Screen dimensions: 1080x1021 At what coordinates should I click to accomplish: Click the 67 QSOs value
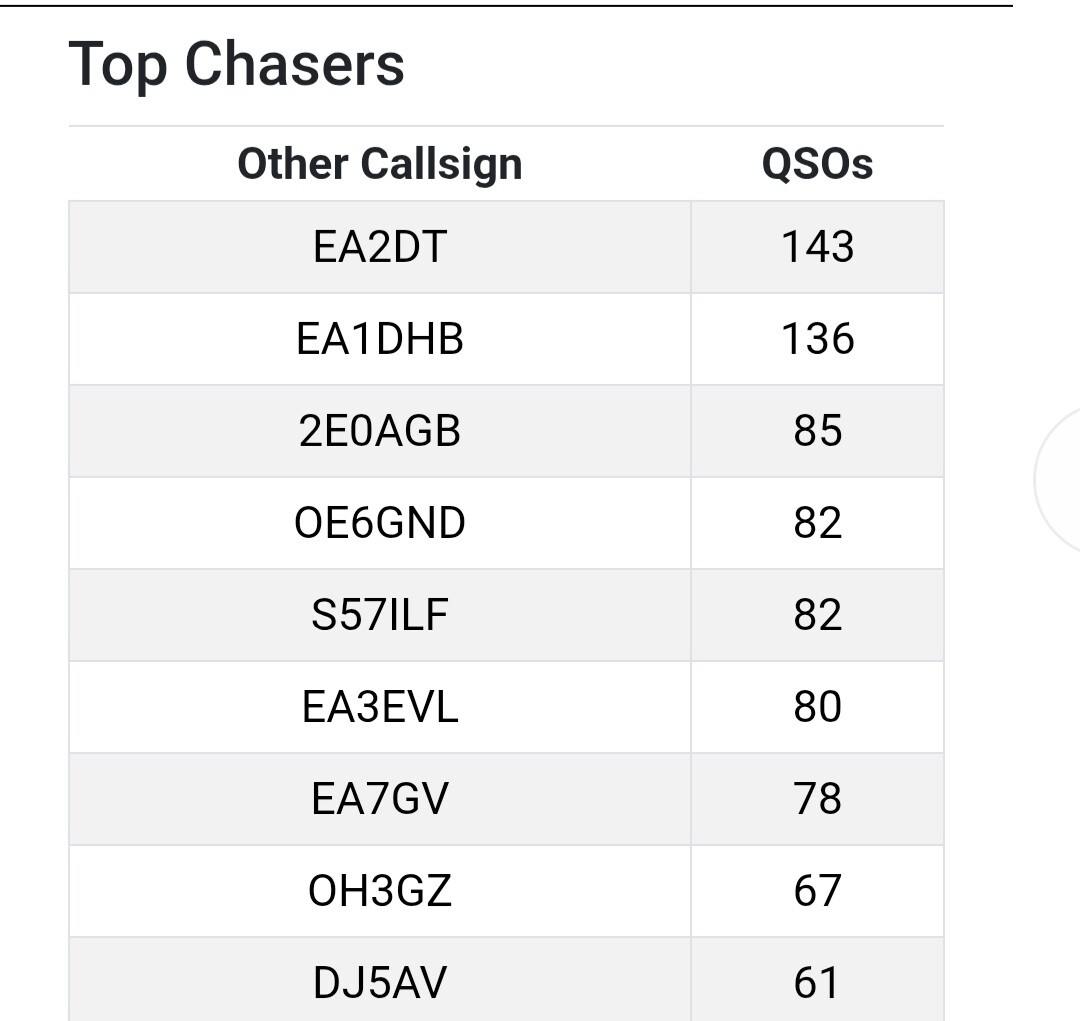click(x=817, y=891)
